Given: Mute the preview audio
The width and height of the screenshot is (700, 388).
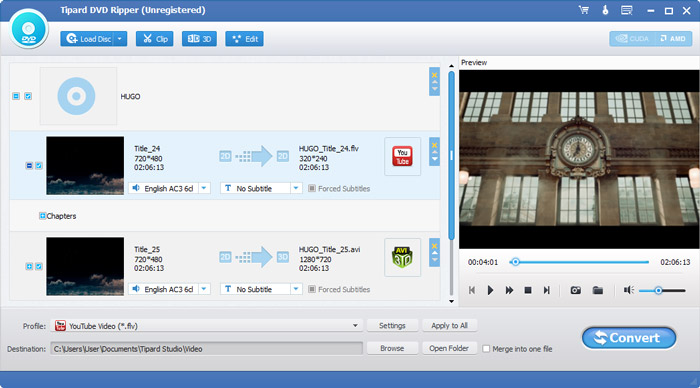Looking at the screenshot, I should [x=629, y=290].
